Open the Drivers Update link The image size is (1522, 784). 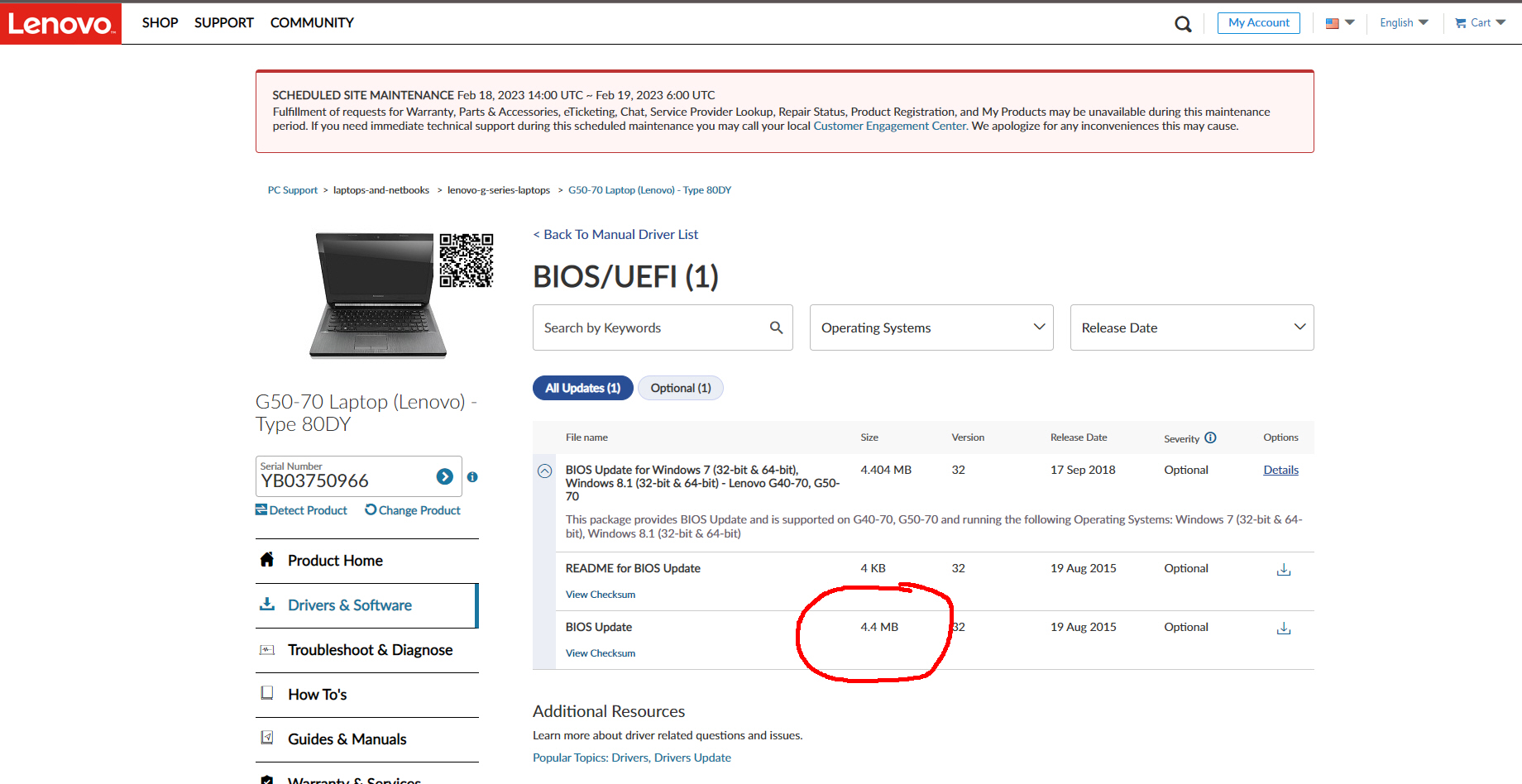point(693,758)
